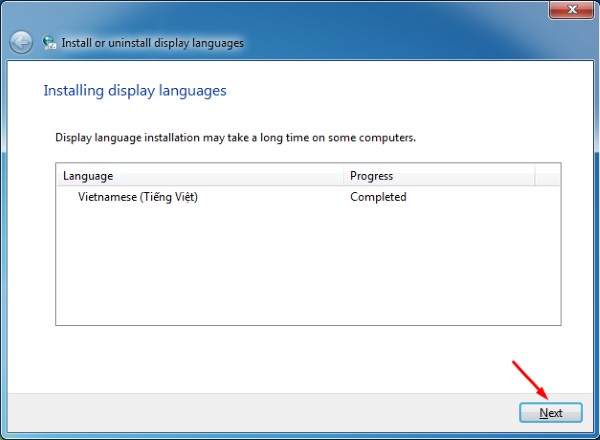Click the gray footer bar left of Next
This screenshot has width=600, height=440.
pos(260,411)
